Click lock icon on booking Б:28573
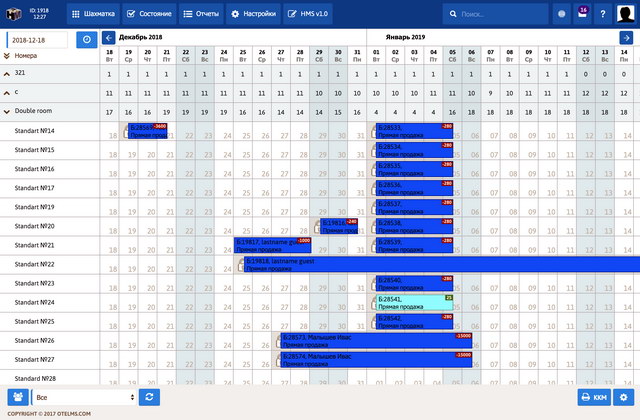This screenshot has height=420, width=640. (x=278, y=342)
